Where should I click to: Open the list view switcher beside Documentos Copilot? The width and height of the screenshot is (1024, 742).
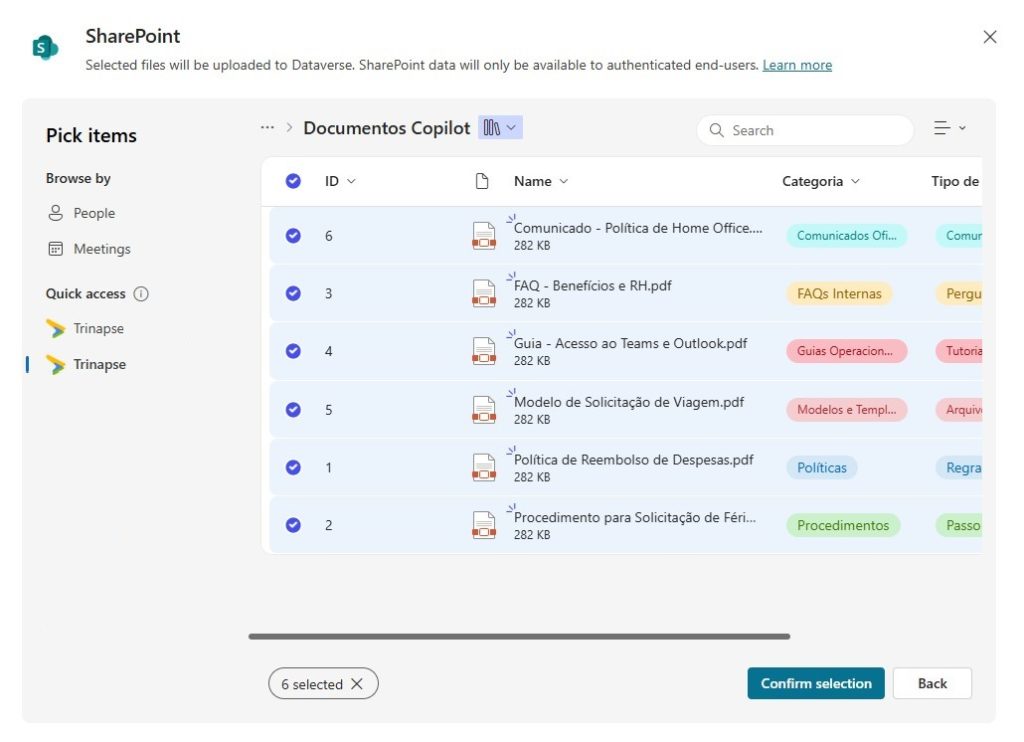[x=499, y=127]
